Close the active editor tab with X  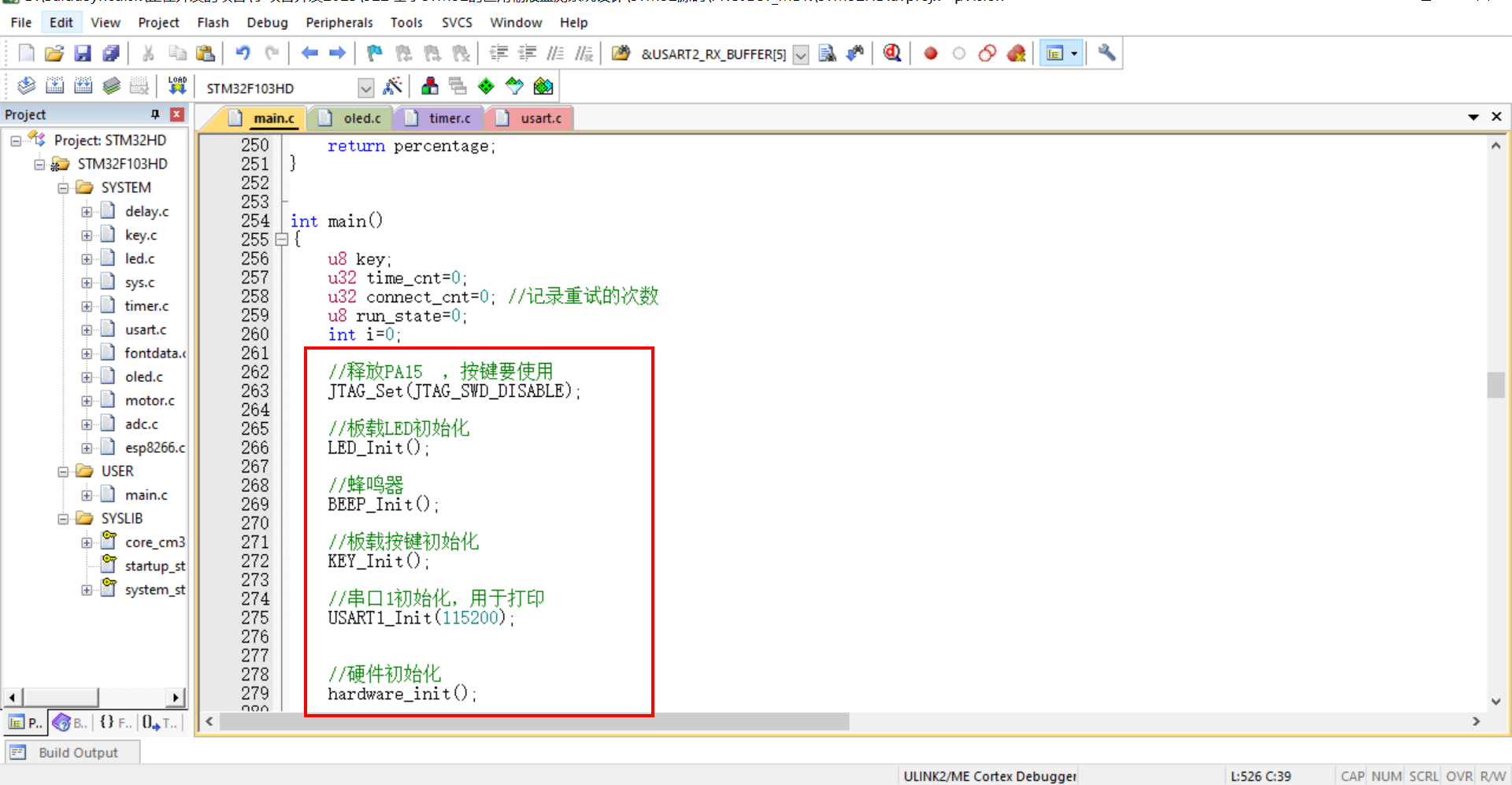(1496, 117)
